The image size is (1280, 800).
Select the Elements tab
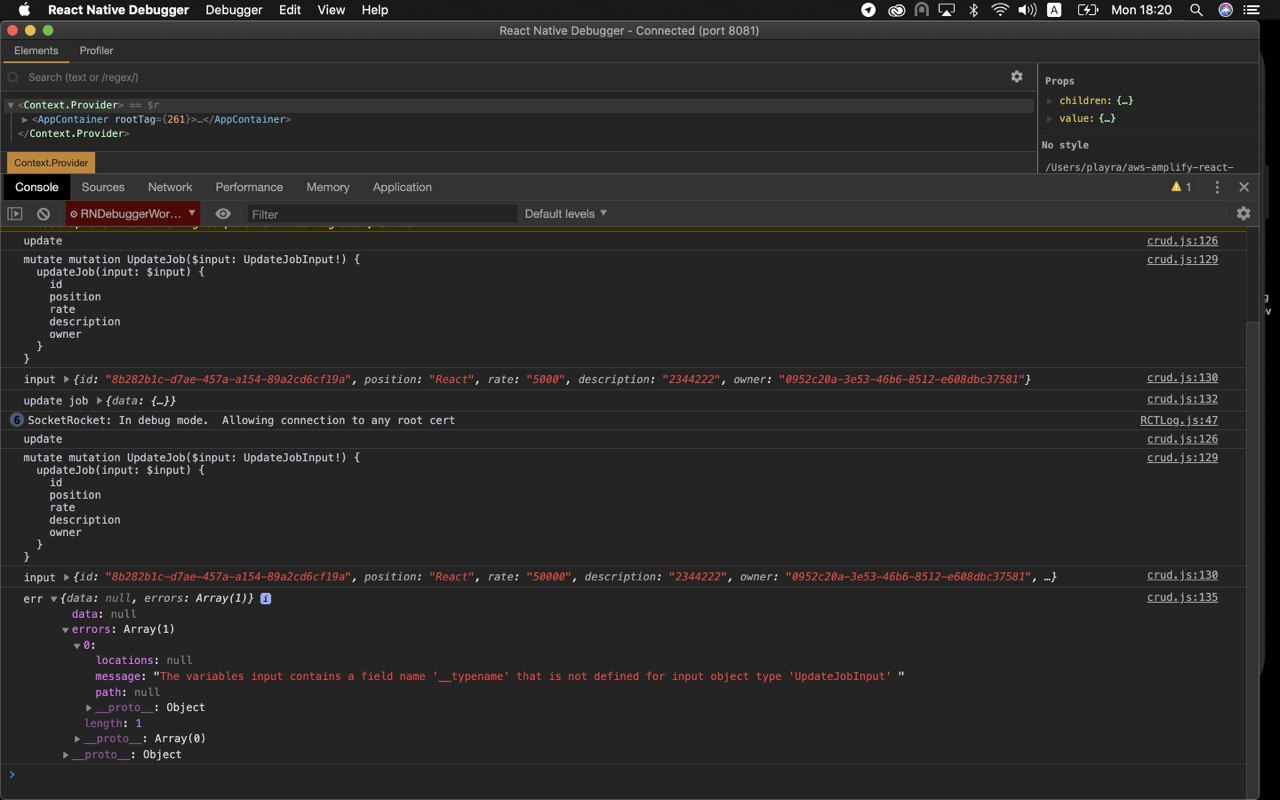(x=36, y=50)
